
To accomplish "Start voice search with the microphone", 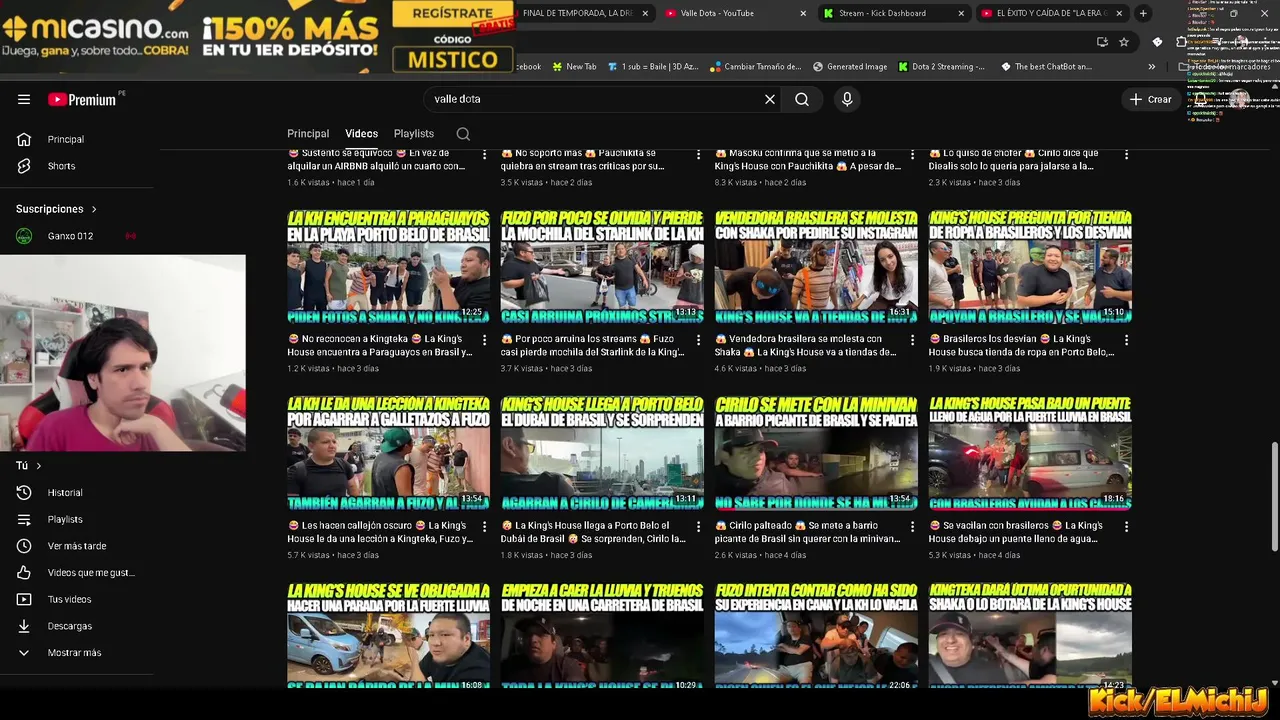I will (x=847, y=99).
